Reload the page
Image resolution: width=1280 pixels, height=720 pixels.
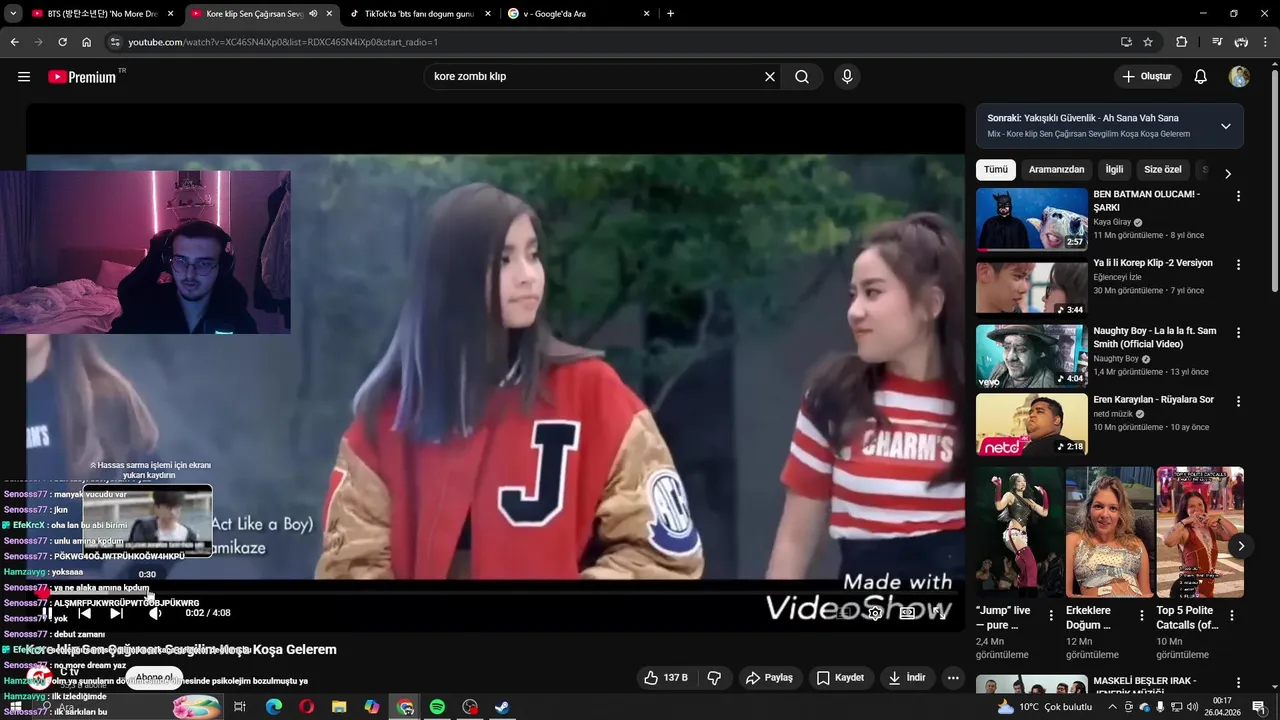point(62,42)
